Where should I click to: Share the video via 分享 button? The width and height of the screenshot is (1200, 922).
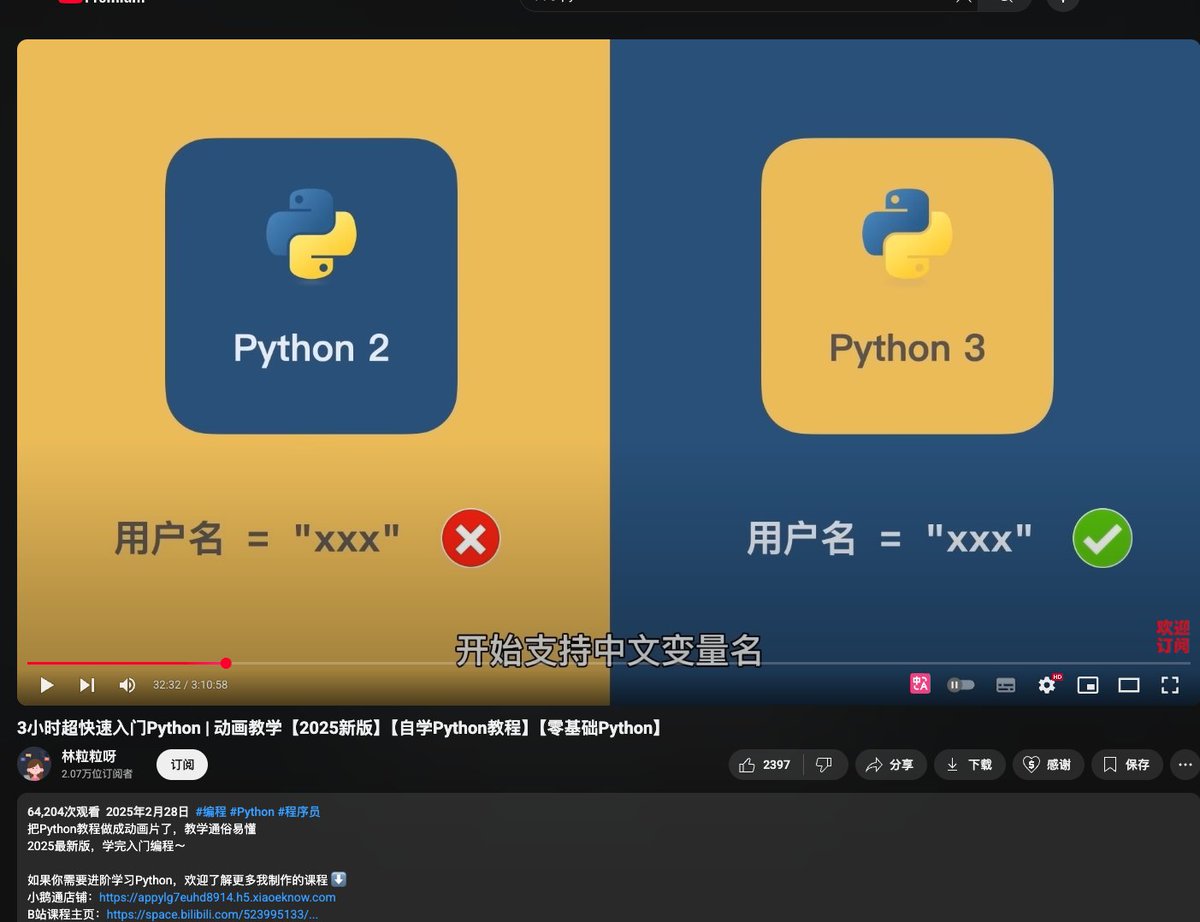[890, 765]
